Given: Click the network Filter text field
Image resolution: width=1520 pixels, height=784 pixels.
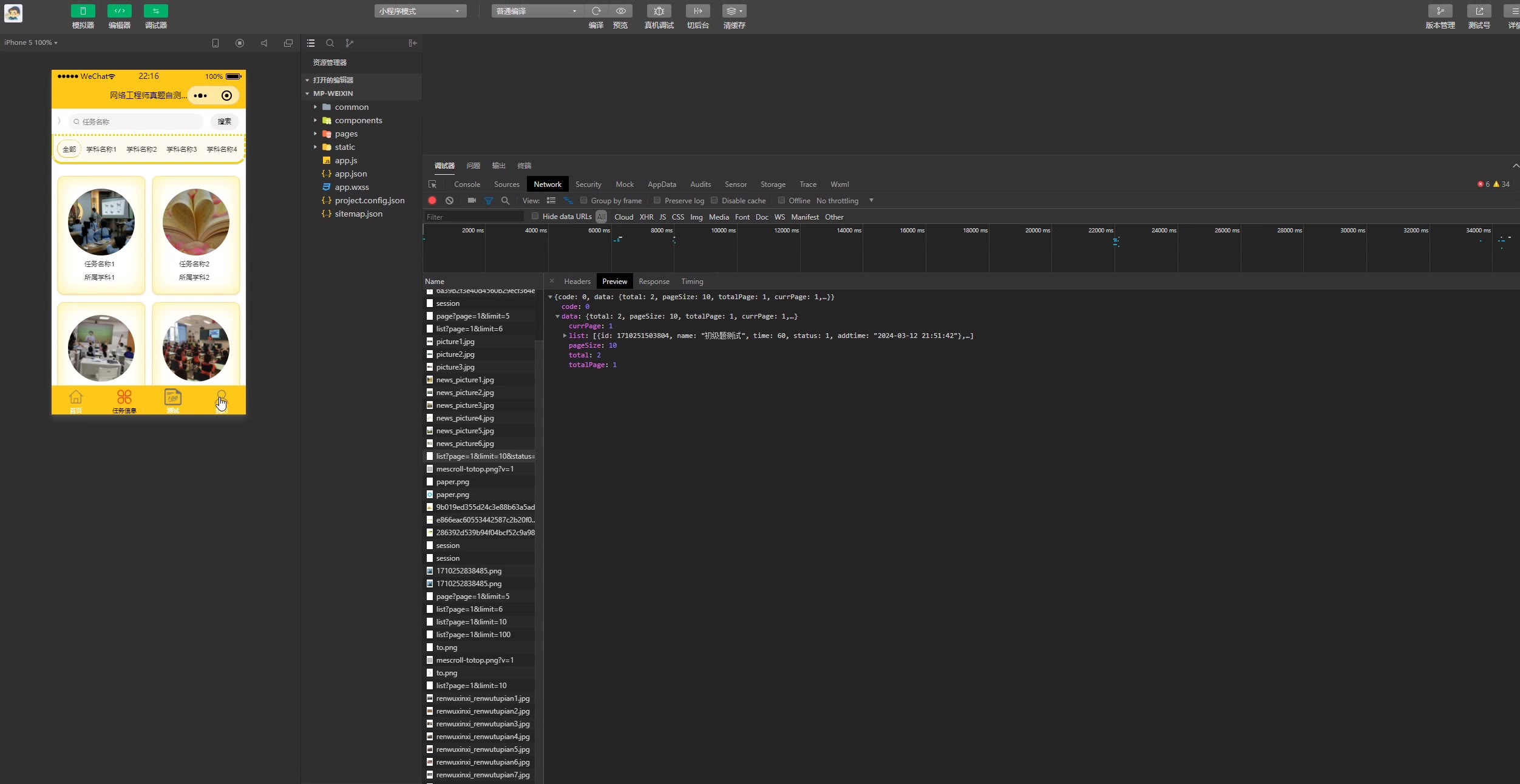Looking at the screenshot, I should point(473,217).
